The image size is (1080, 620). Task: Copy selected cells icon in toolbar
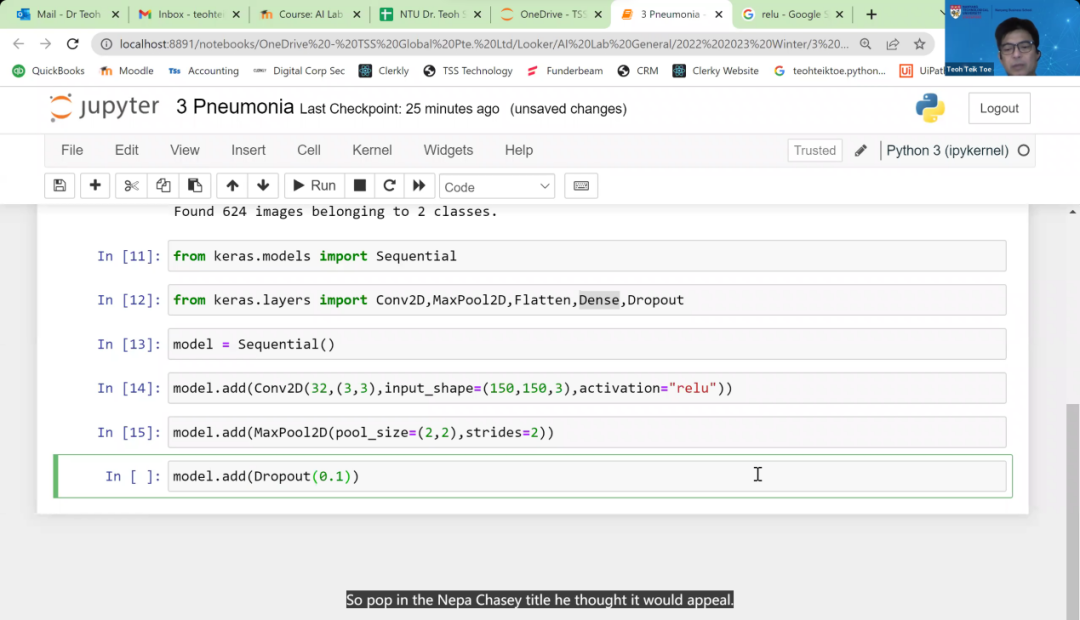pos(163,186)
